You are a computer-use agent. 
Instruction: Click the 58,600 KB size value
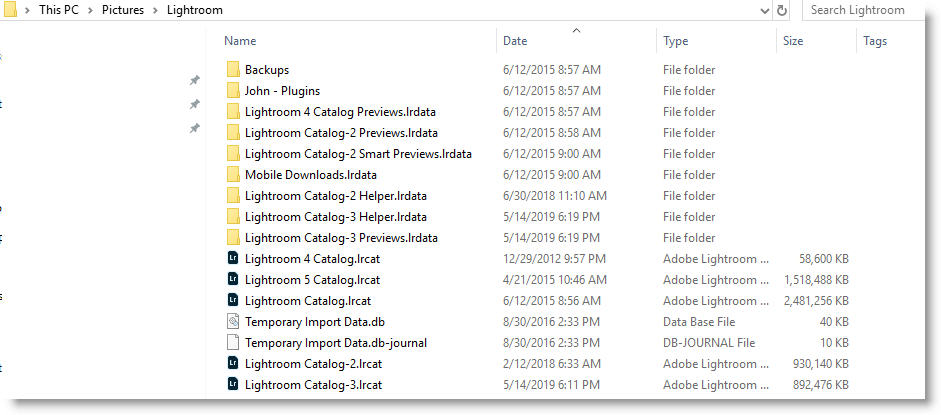click(x=824, y=258)
